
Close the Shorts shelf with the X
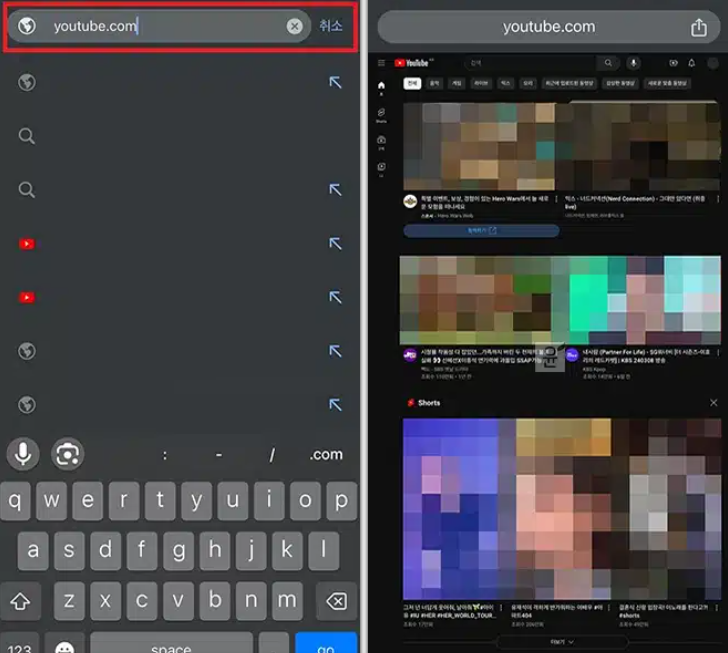714,403
